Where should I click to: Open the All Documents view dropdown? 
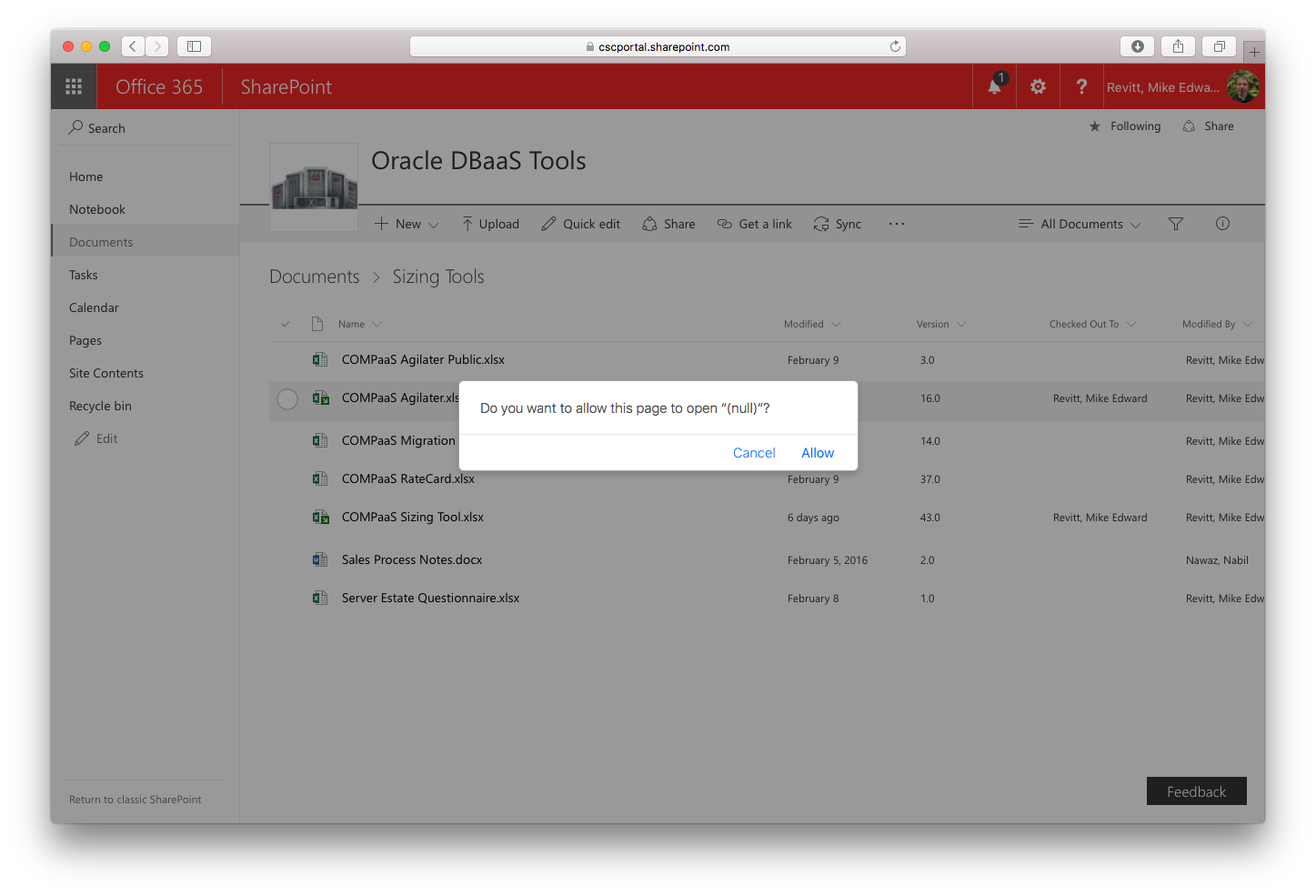1080,224
